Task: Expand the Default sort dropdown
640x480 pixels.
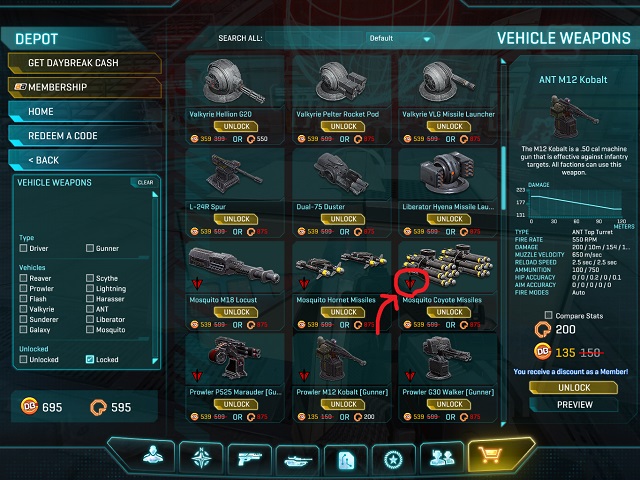Action: point(399,38)
